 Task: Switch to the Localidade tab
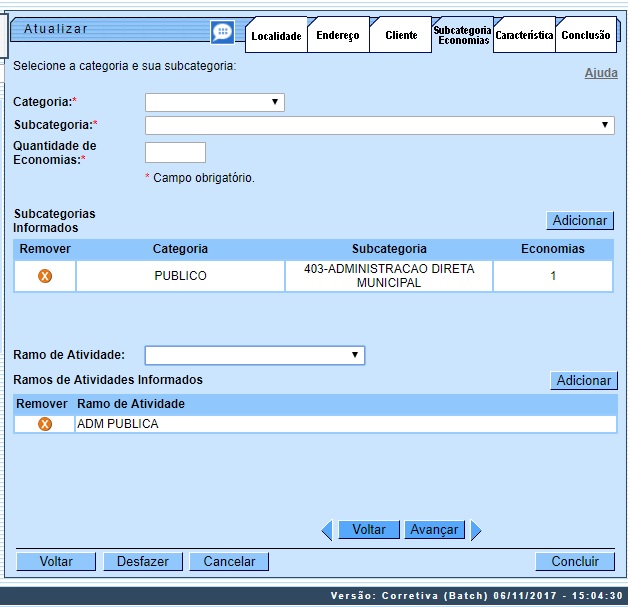click(x=276, y=35)
